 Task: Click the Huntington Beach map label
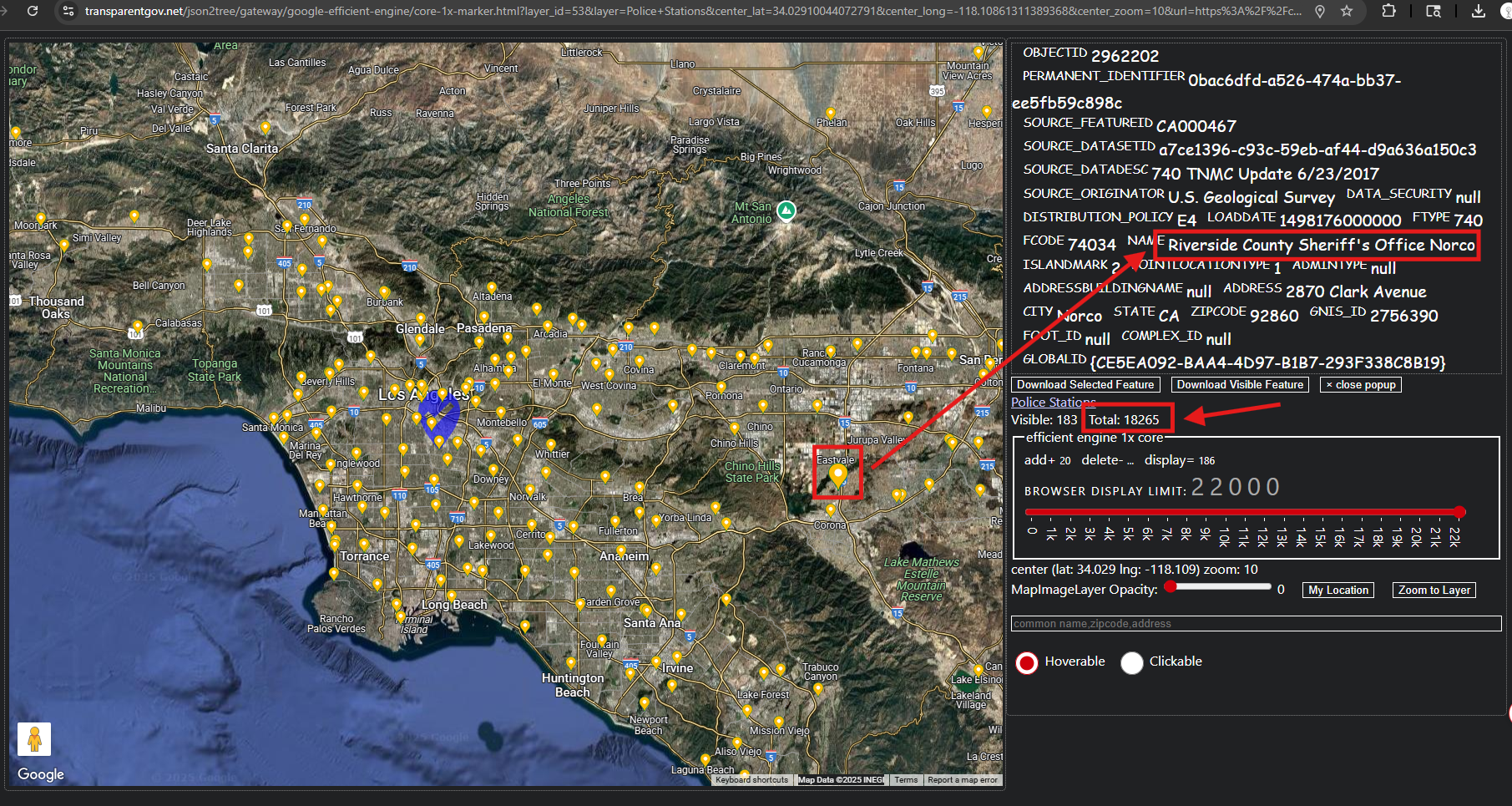(x=573, y=685)
